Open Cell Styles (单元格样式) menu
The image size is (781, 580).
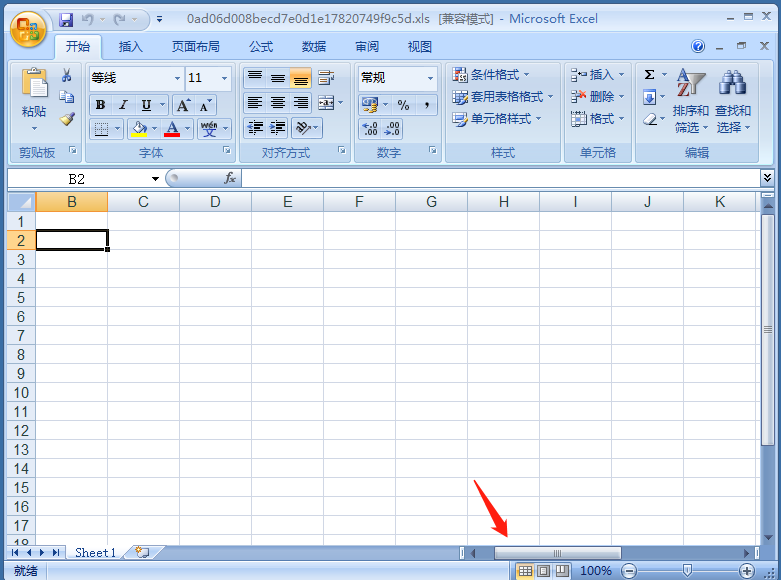pos(497,119)
